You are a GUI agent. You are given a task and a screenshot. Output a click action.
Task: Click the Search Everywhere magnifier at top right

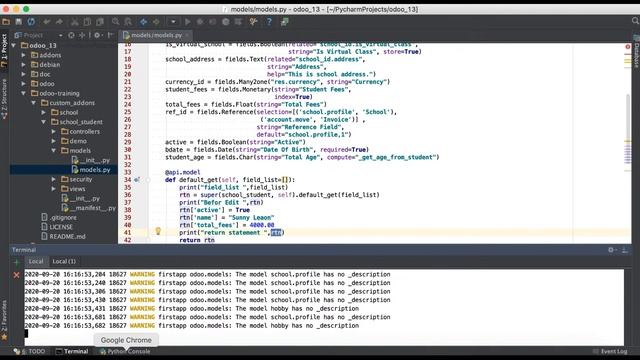pyautogui.click(x=635, y=21)
